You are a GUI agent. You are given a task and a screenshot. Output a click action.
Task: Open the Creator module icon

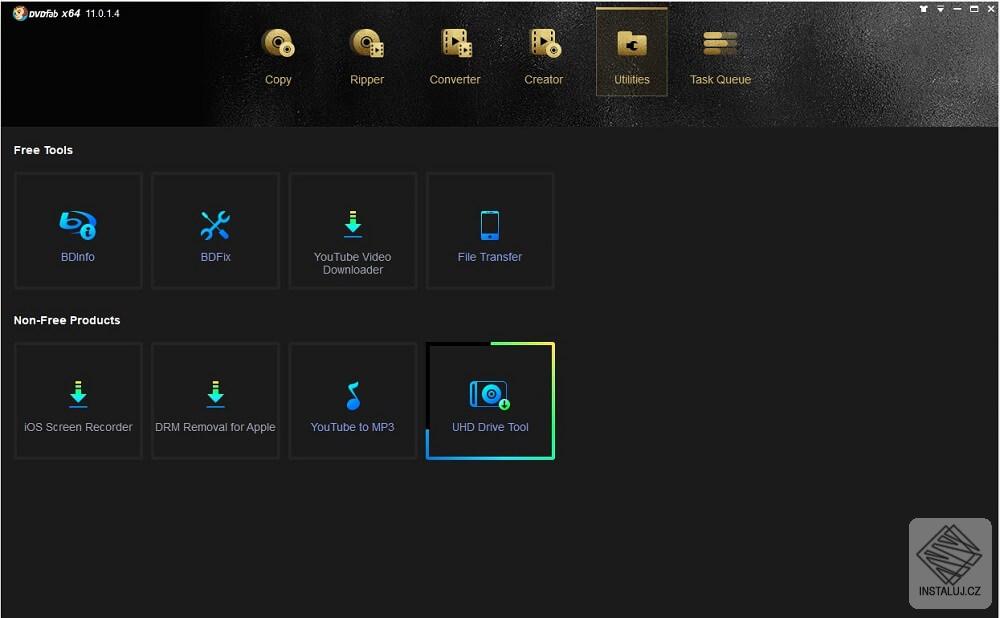pyautogui.click(x=545, y=43)
